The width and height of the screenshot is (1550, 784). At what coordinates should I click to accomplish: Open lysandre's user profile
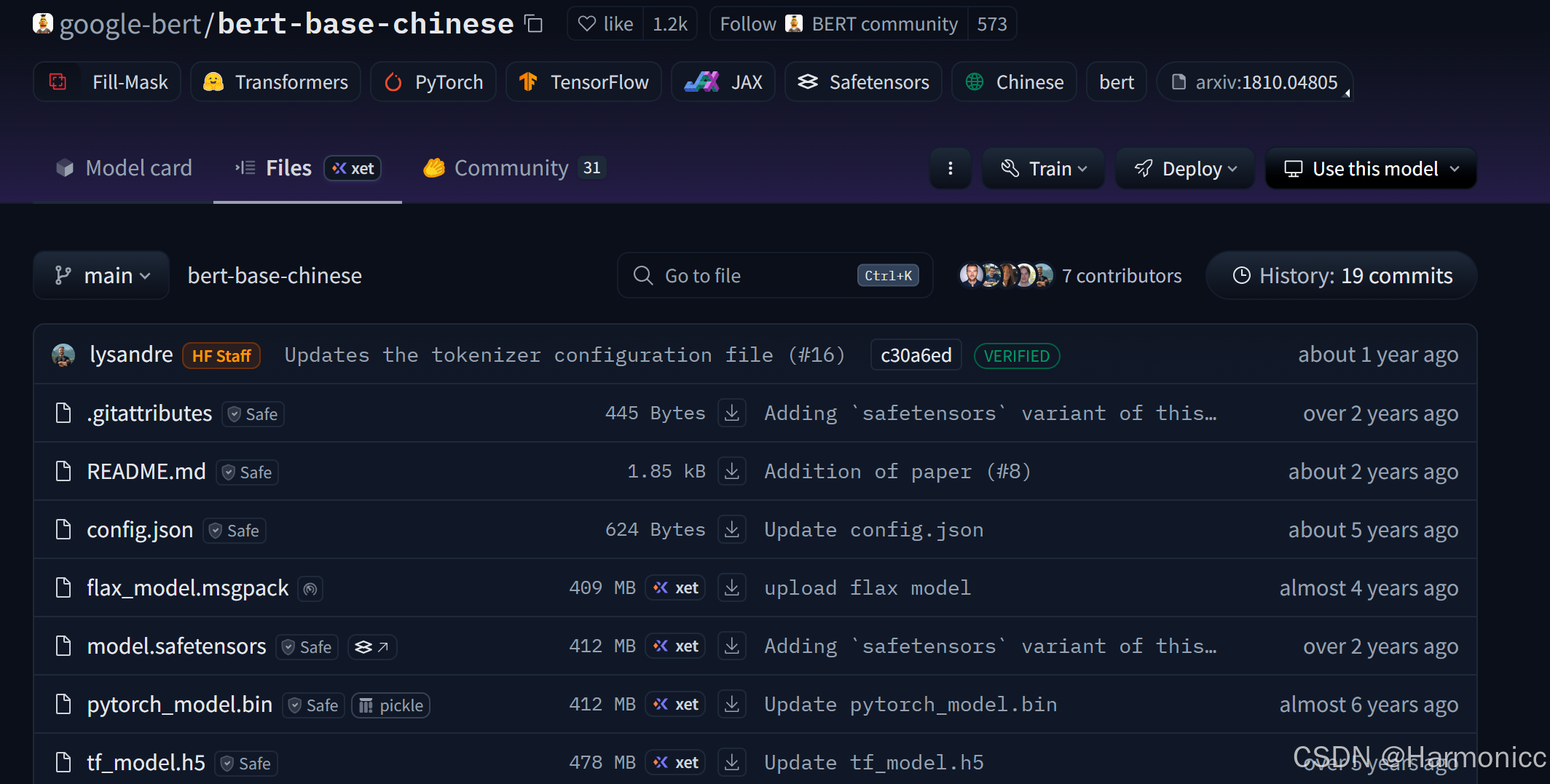click(x=131, y=355)
